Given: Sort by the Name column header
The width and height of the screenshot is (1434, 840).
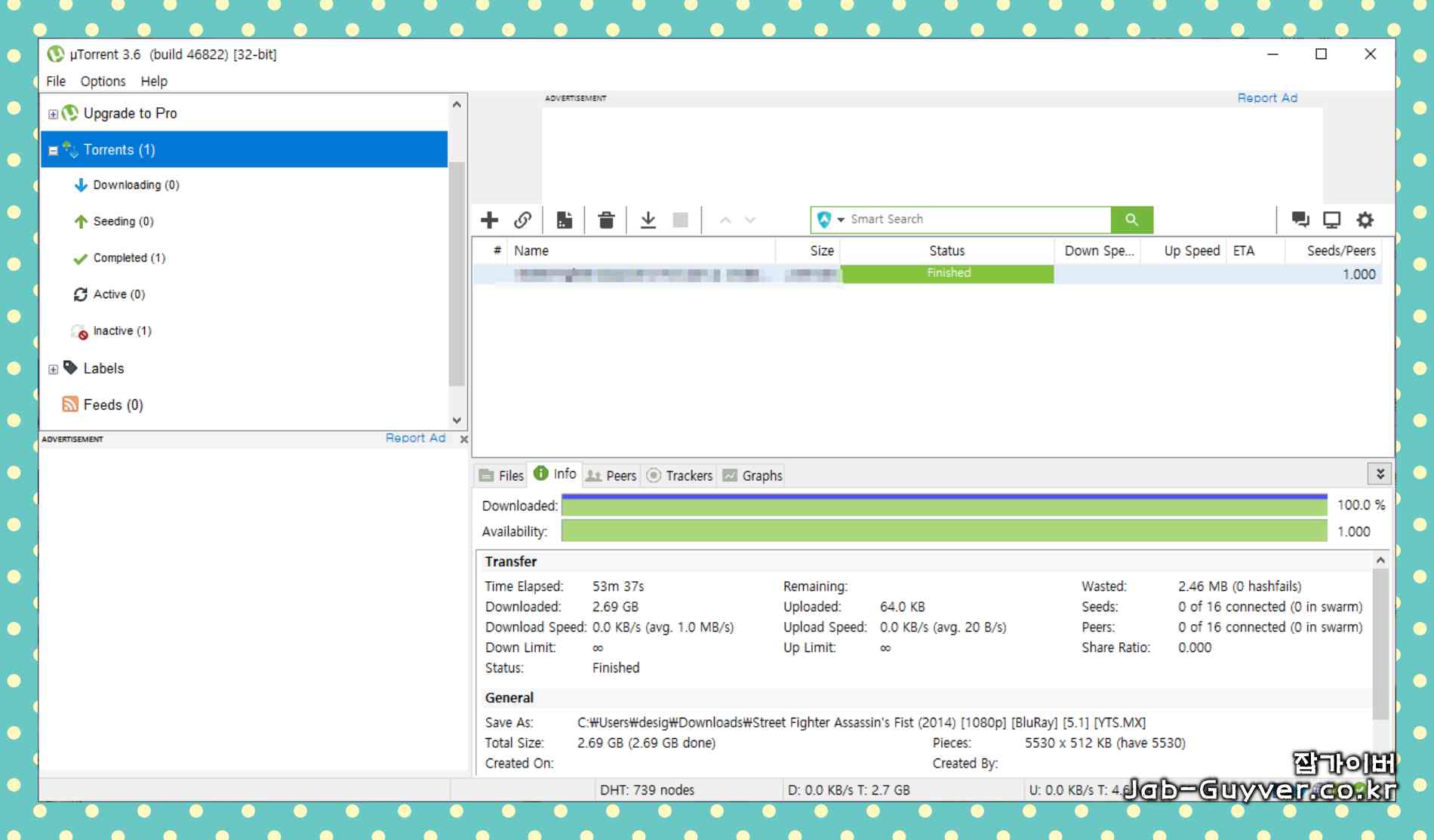Looking at the screenshot, I should point(642,251).
